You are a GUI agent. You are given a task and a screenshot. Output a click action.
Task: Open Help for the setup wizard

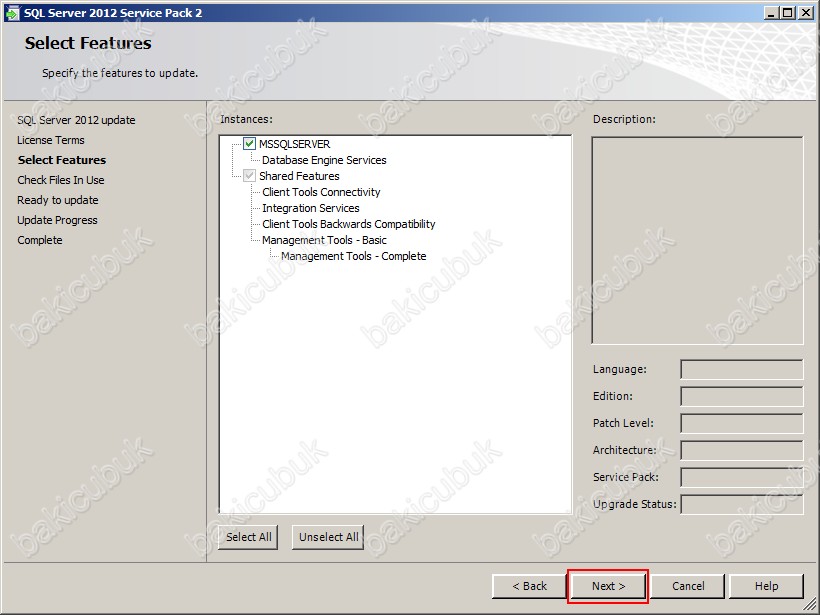[x=766, y=586]
